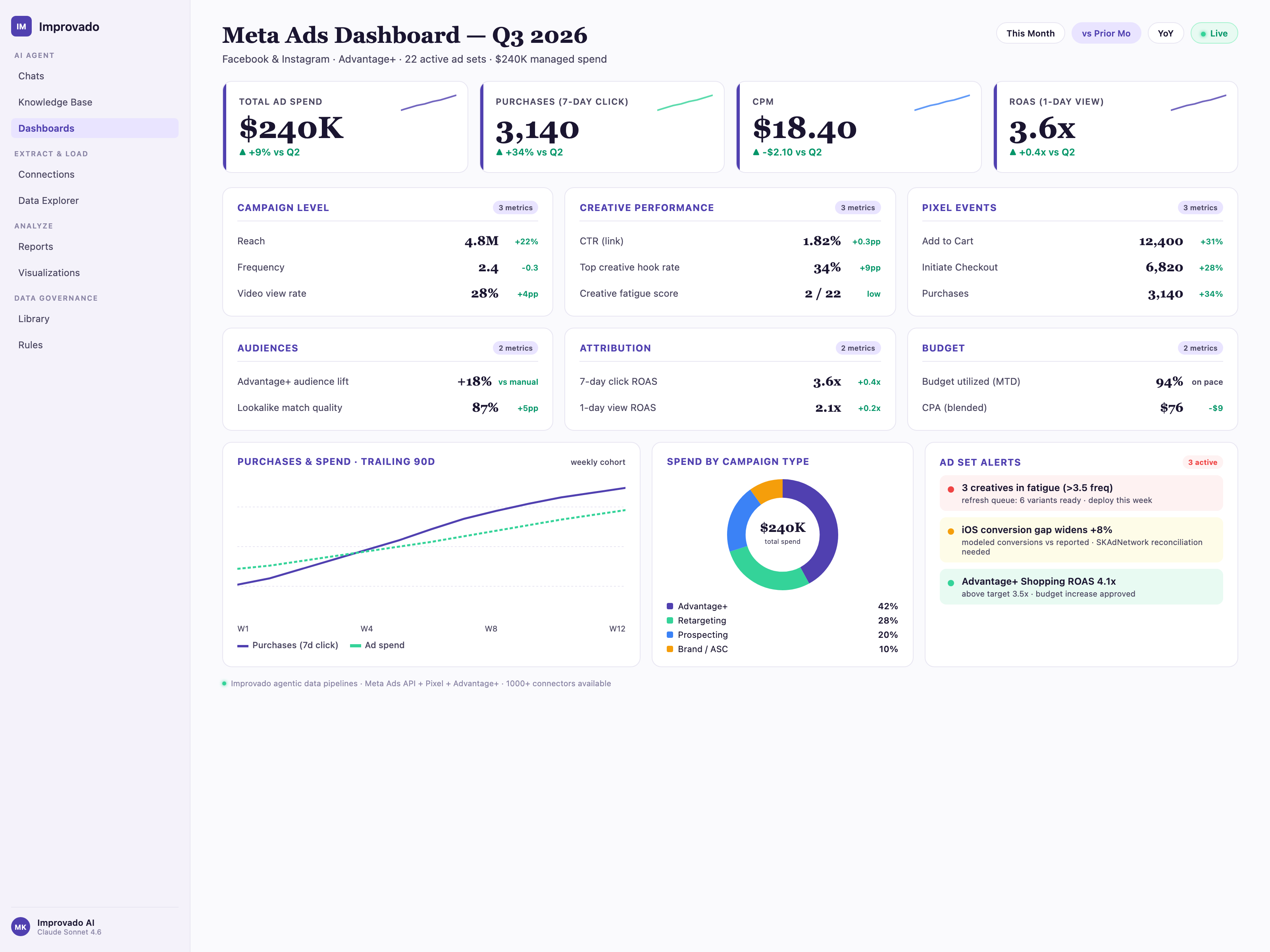Click the red fatigue alert dot
The width and height of the screenshot is (1270, 952).
click(951, 489)
